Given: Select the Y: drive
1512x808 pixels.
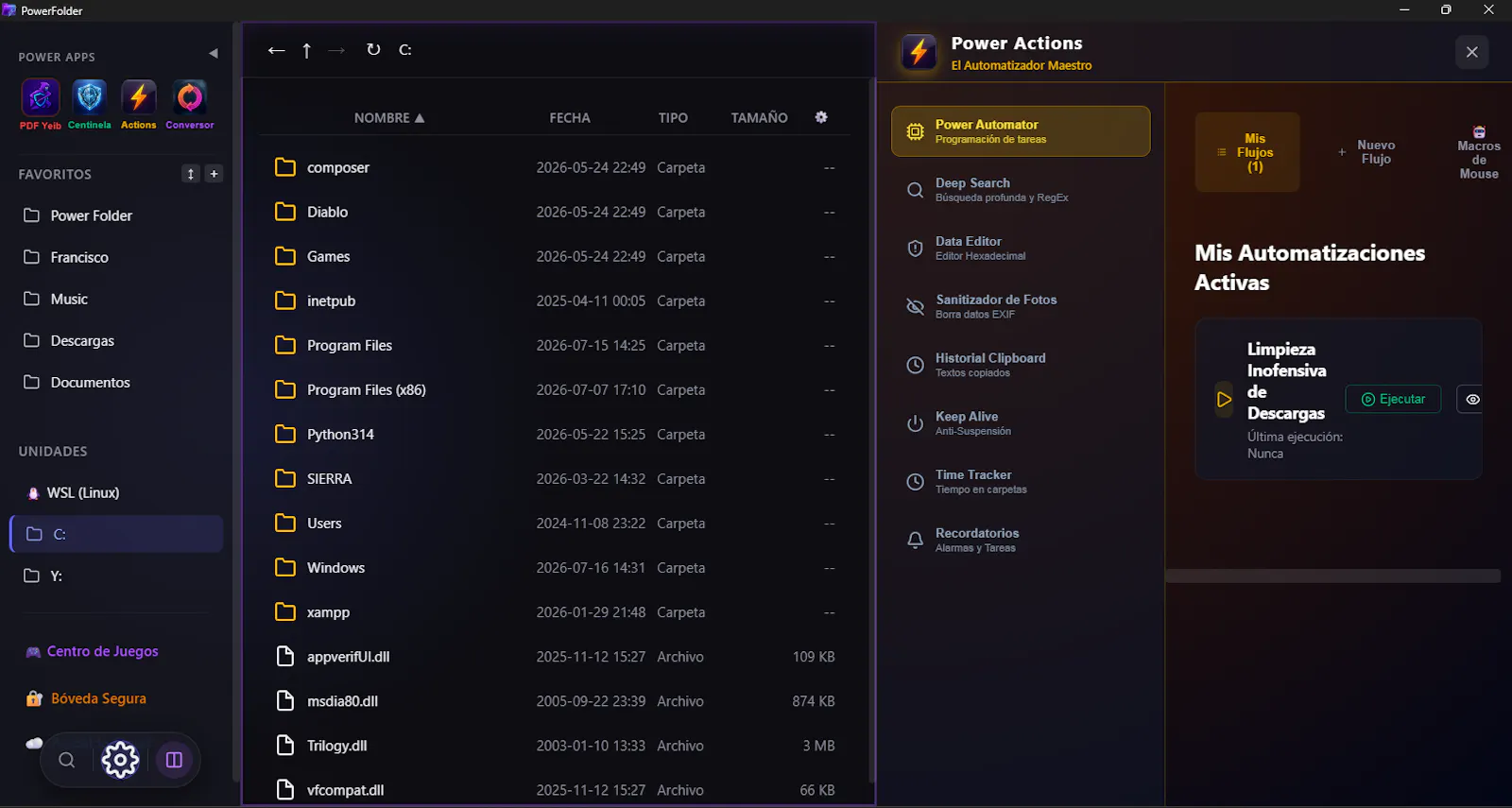Looking at the screenshot, I should click(x=117, y=576).
